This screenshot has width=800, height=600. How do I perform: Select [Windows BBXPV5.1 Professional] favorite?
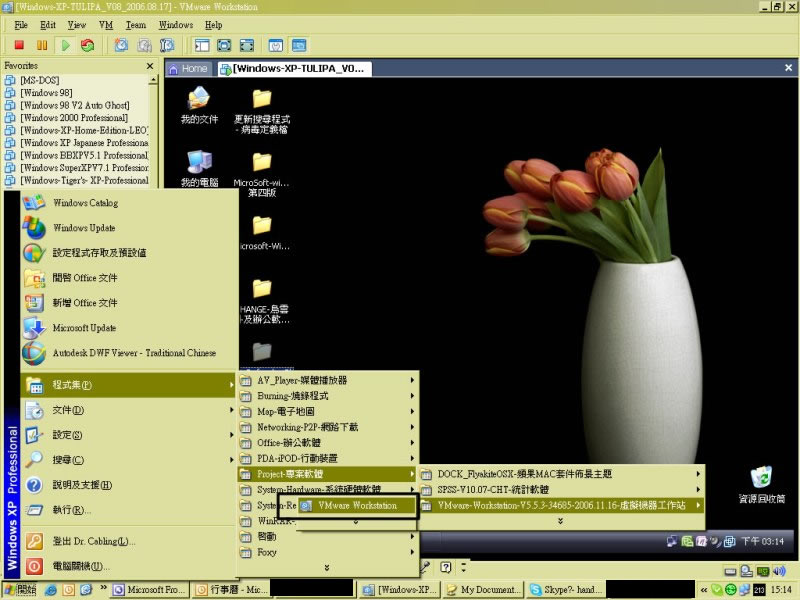tap(77, 155)
